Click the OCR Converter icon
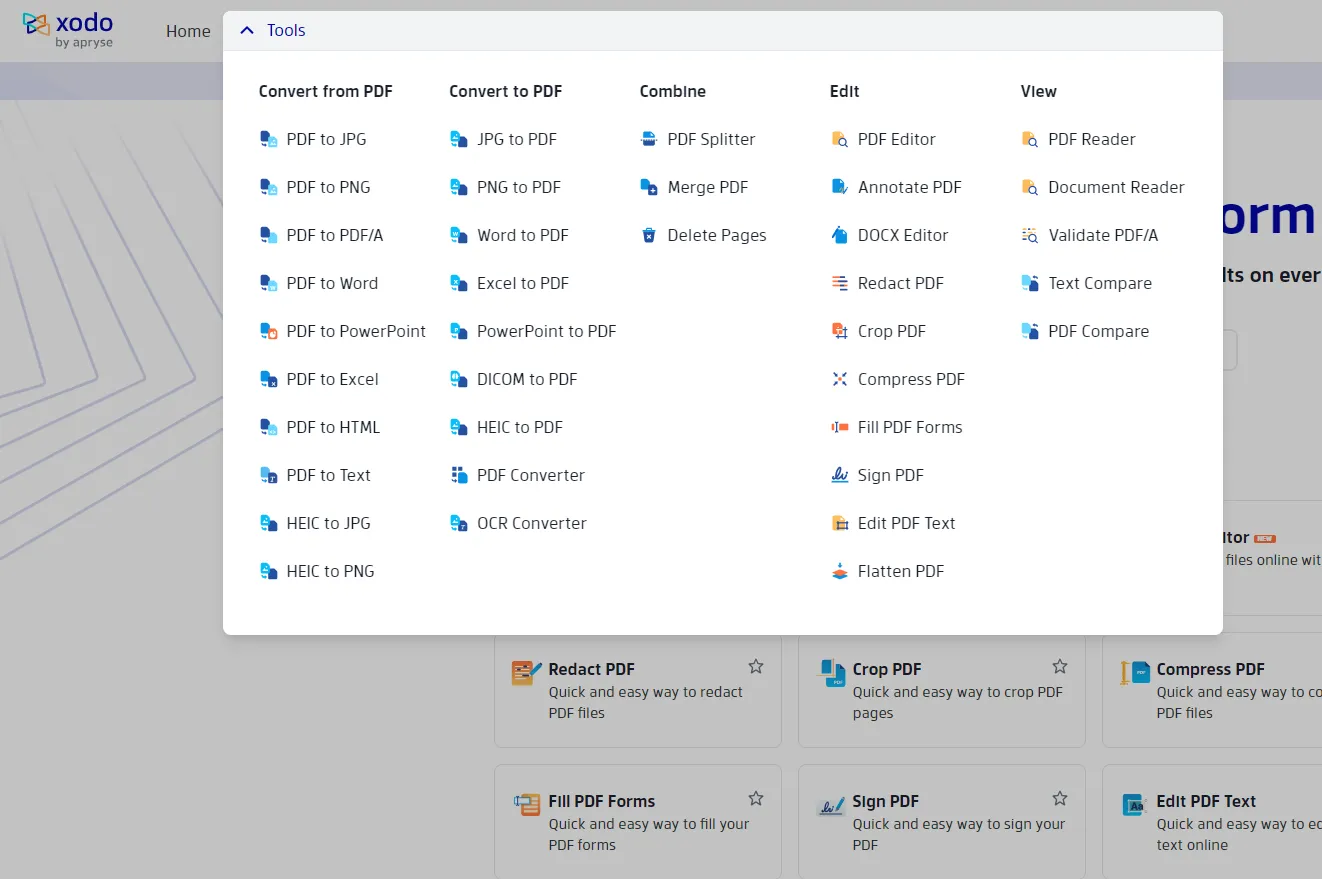This screenshot has width=1322, height=879. pyautogui.click(x=459, y=523)
